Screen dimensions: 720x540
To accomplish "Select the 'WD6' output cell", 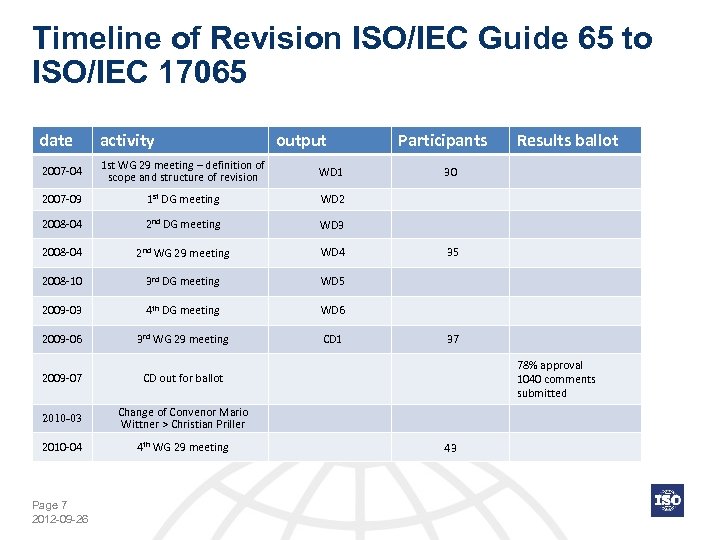I will (x=330, y=310).
